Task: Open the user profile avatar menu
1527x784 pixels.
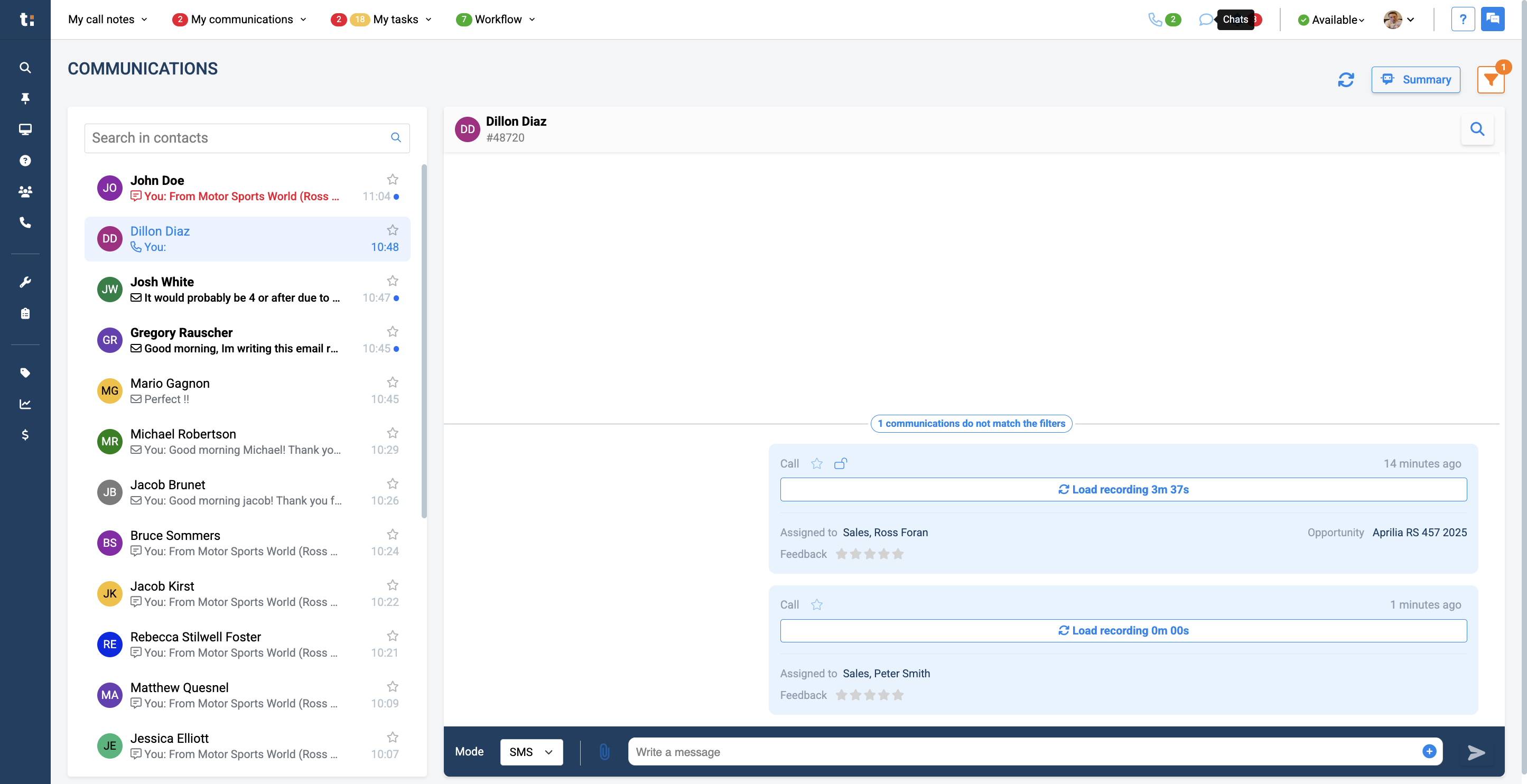Action: (x=1399, y=20)
